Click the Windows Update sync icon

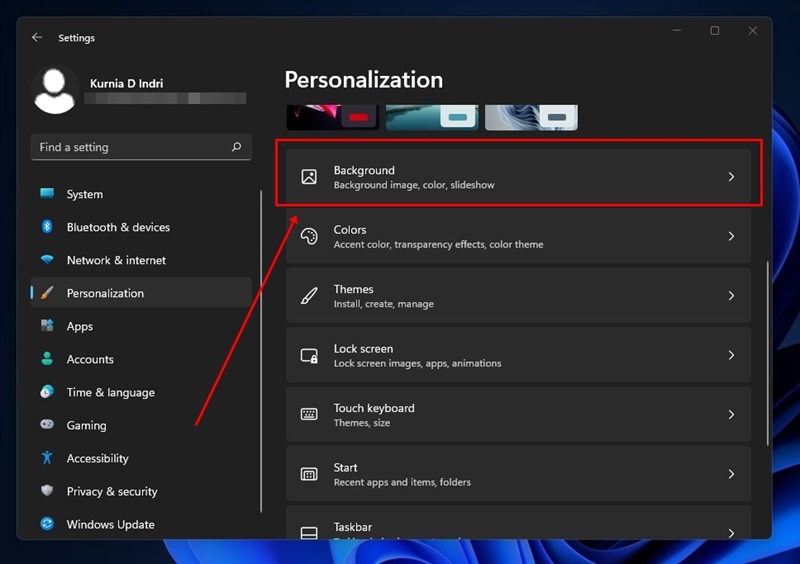coord(47,523)
